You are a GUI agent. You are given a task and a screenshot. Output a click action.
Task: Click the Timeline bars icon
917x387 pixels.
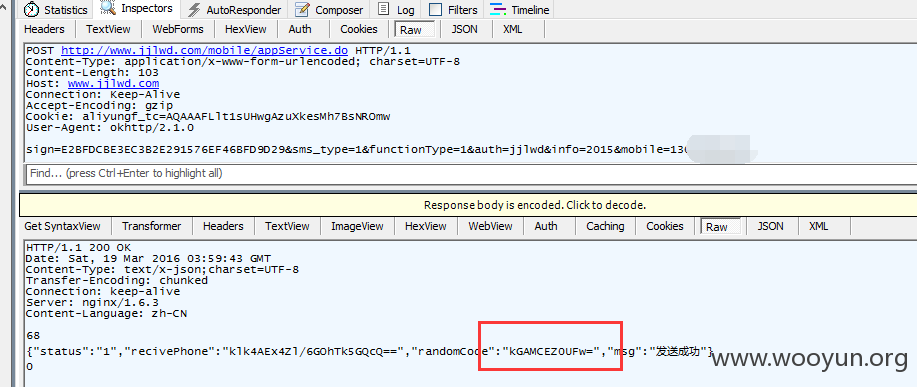pyautogui.click(x=498, y=9)
